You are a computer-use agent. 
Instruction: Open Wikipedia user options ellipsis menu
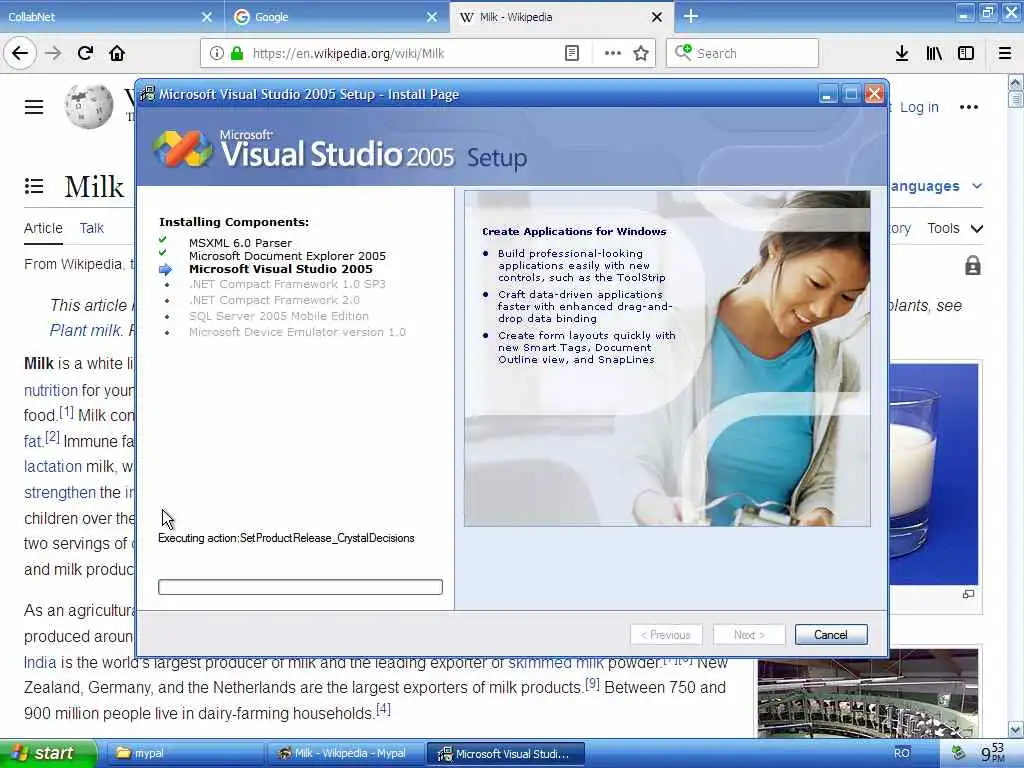[968, 107]
